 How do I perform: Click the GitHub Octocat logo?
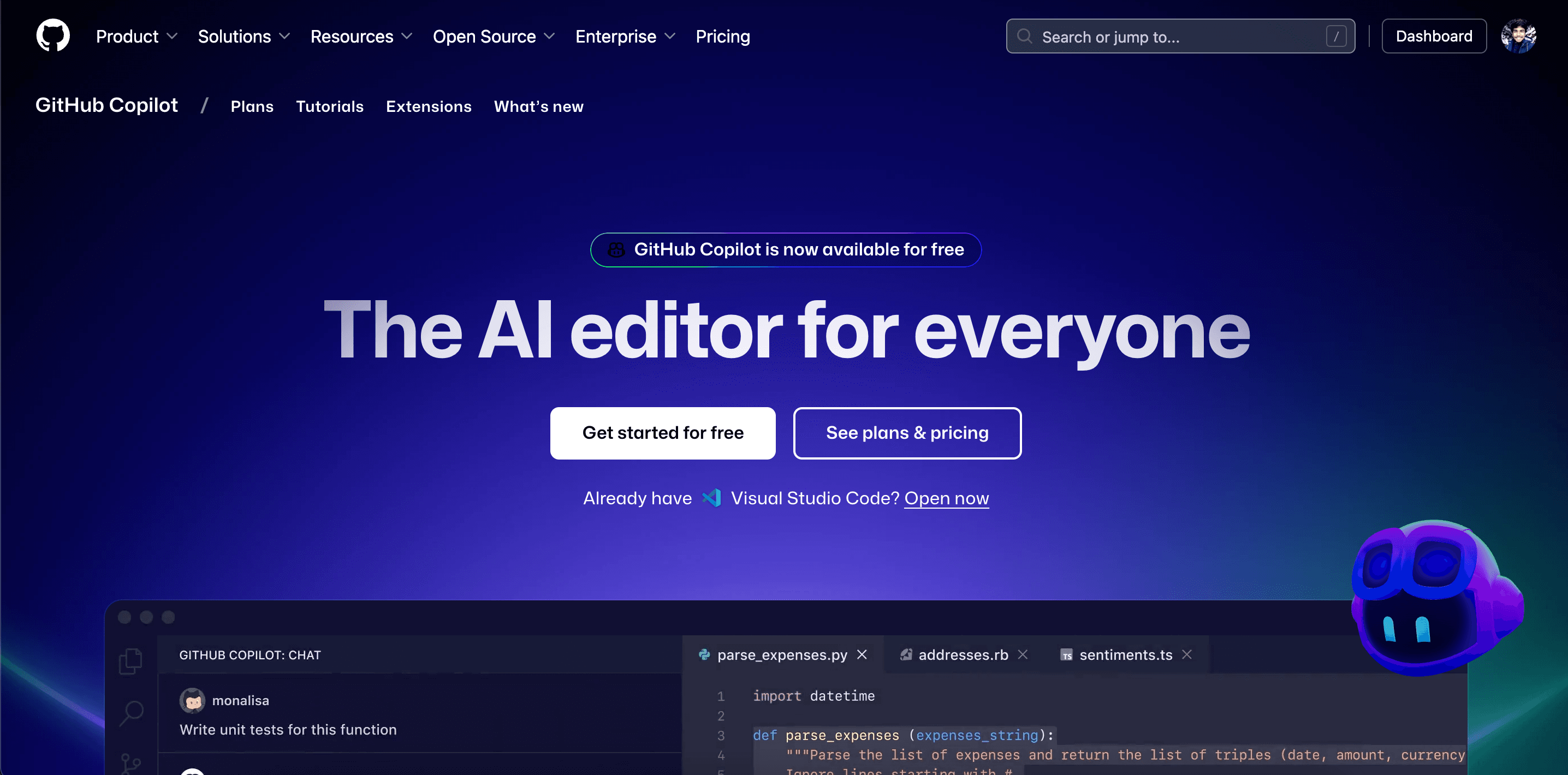pos(53,36)
